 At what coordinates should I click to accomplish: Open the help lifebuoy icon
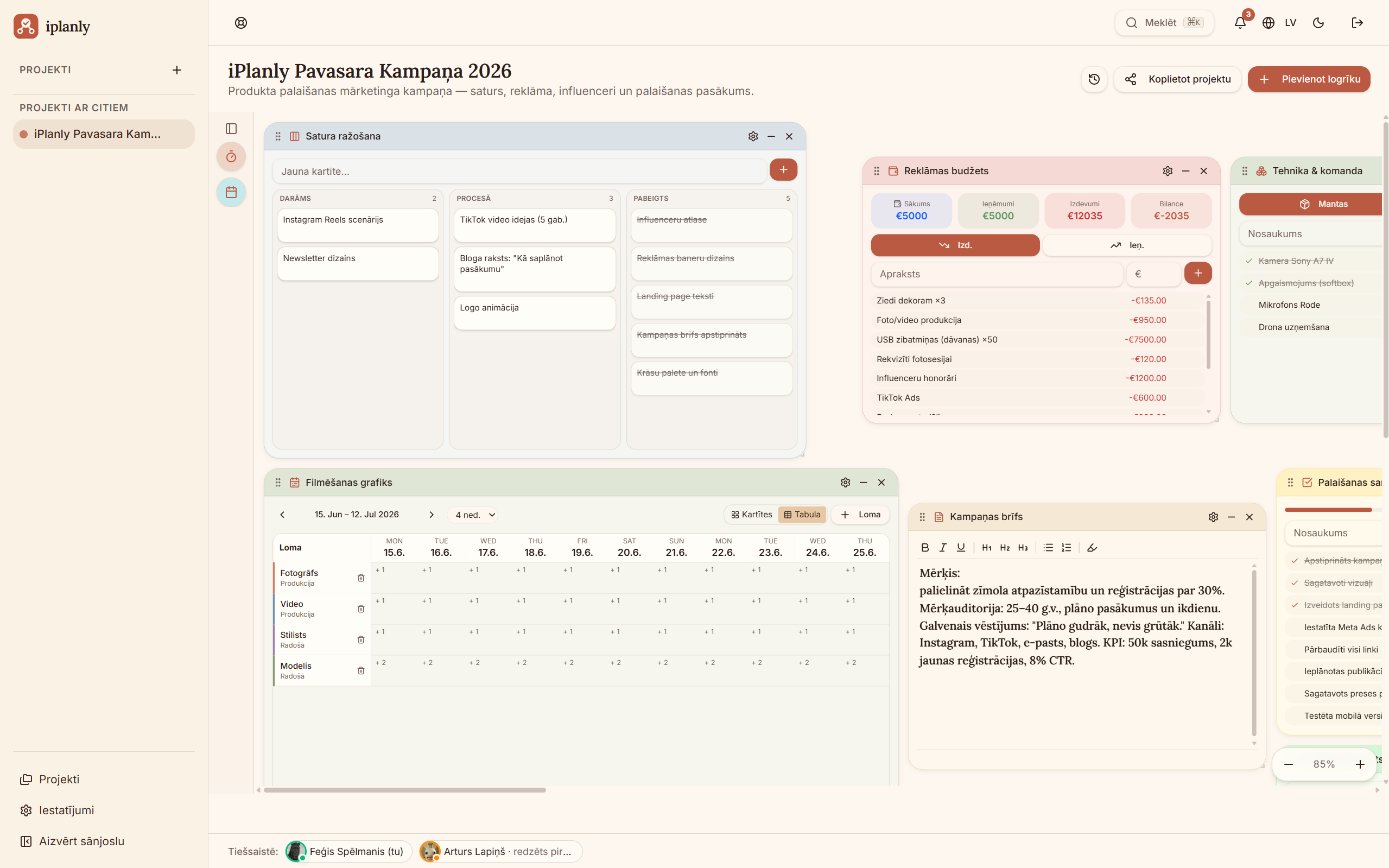pos(241,23)
